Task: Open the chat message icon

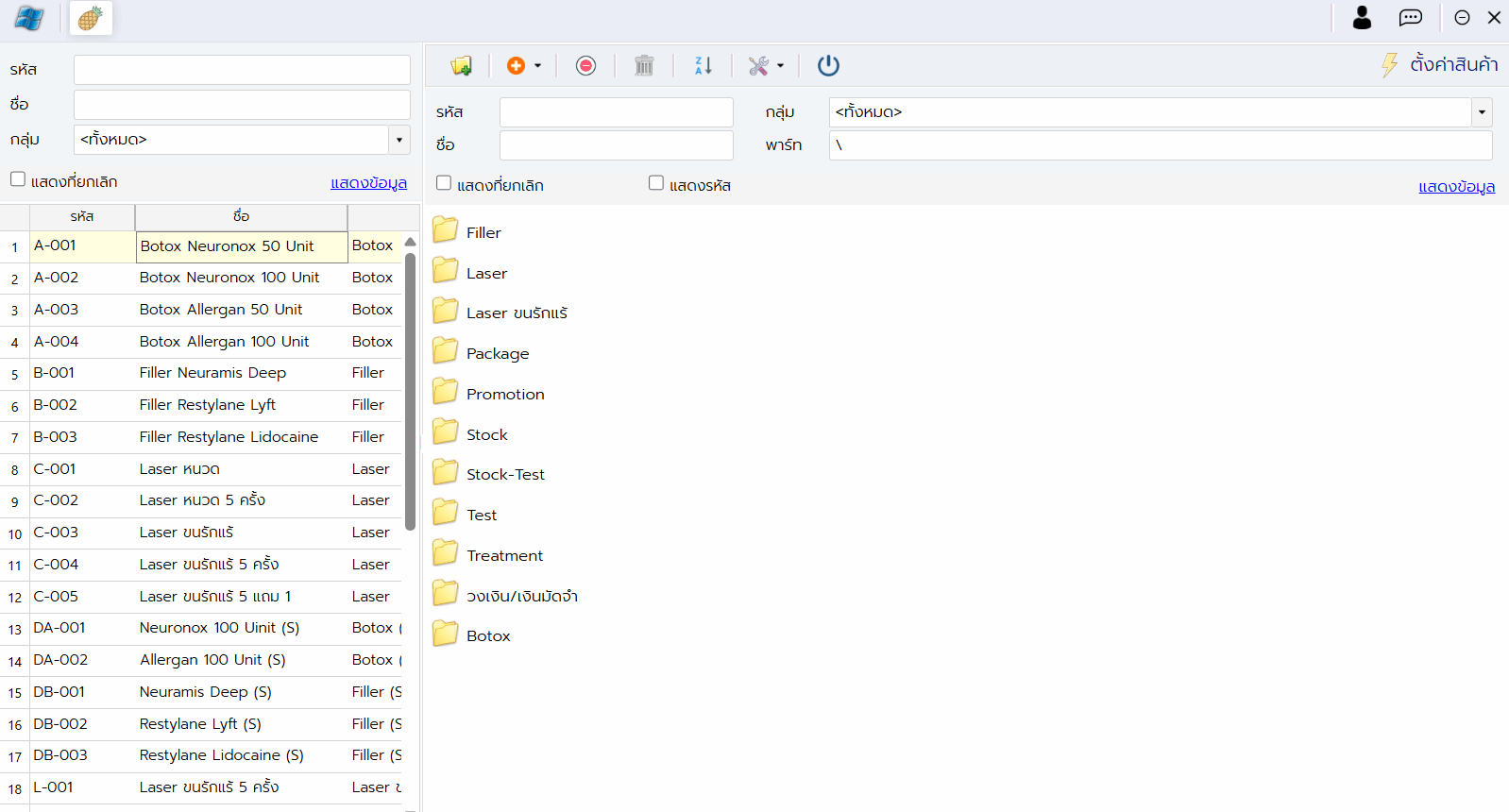Action: pyautogui.click(x=1410, y=18)
